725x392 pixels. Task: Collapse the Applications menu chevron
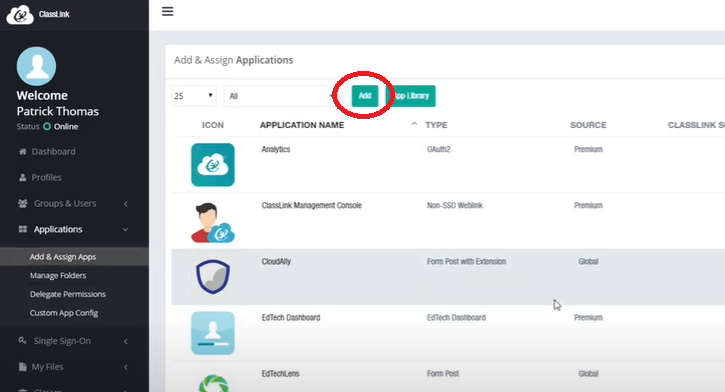tap(125, 230)
